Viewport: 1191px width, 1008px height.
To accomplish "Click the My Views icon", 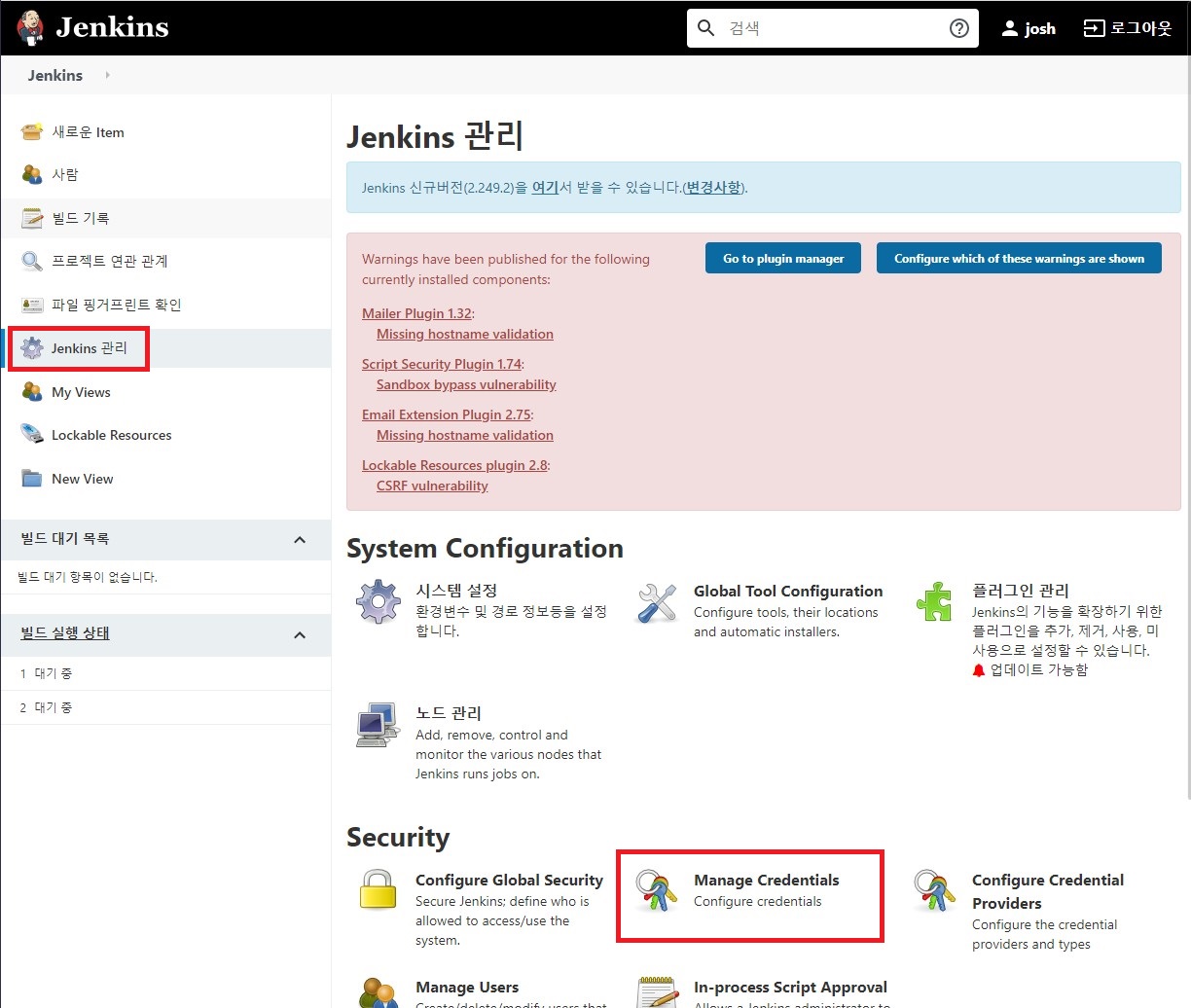I will (x=32, y=392).
